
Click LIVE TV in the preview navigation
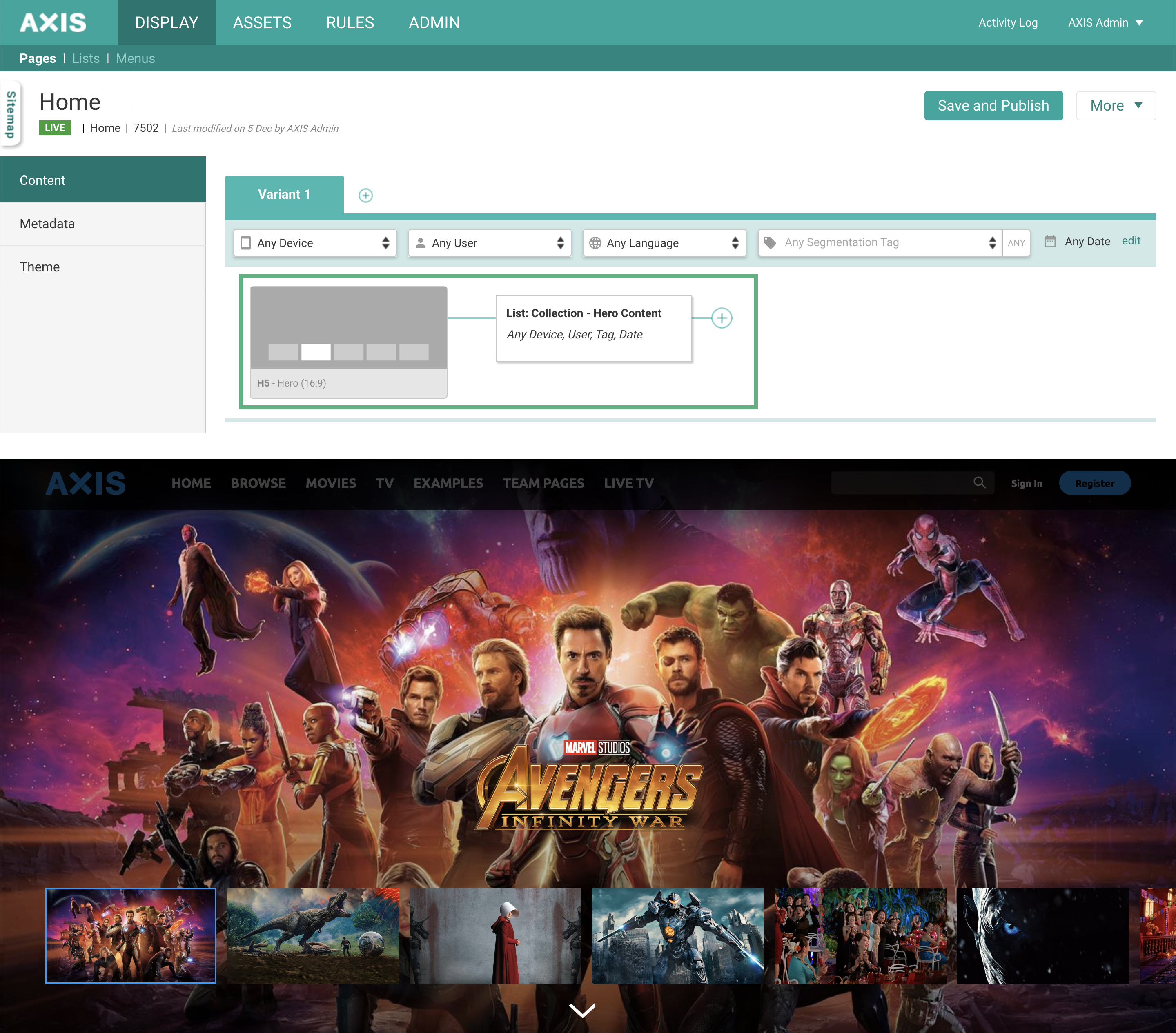pyautogui.click(x=629, y=483)
